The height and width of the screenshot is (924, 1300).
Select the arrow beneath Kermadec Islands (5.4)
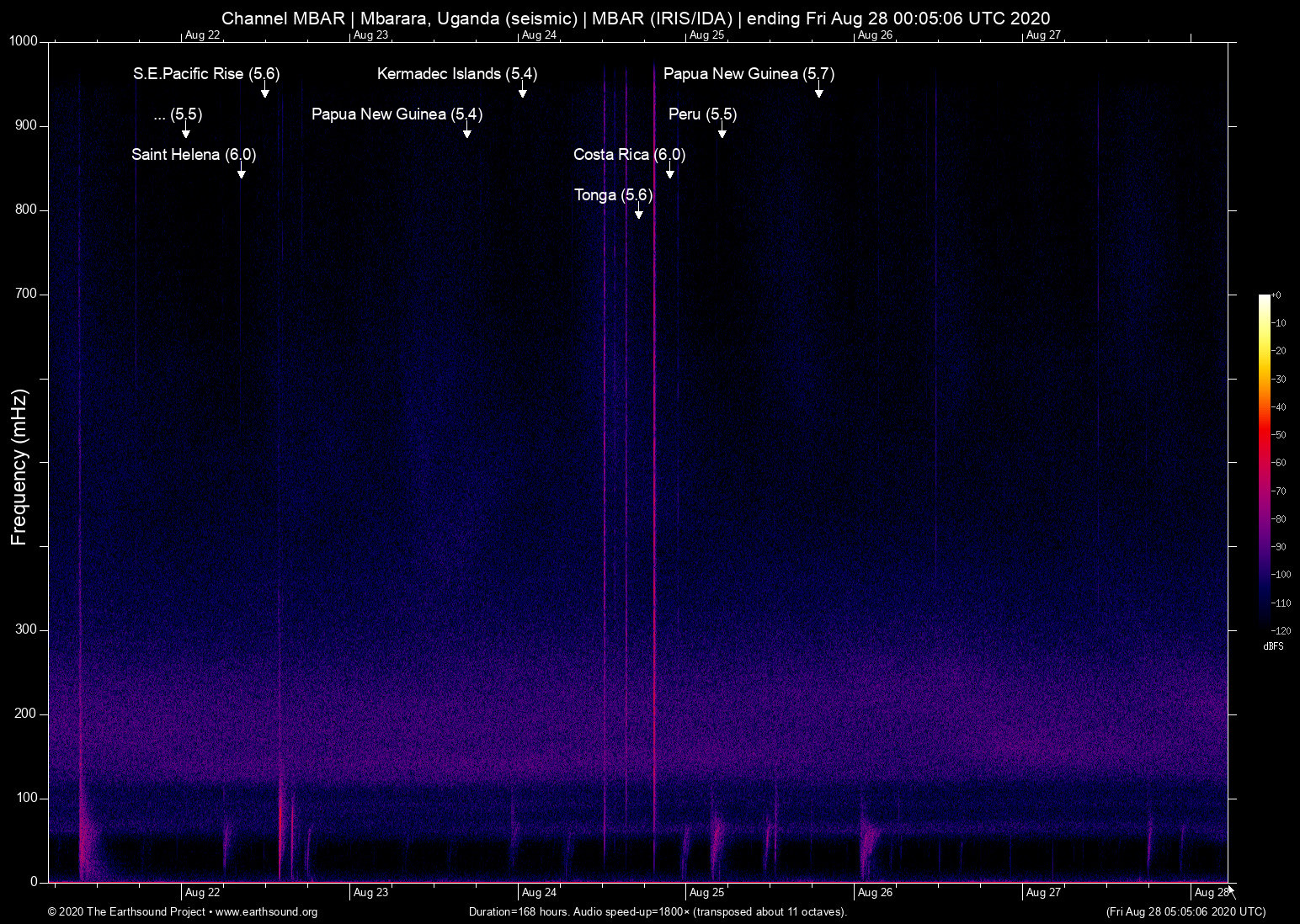pyautogui.click(x=522, y=91)
